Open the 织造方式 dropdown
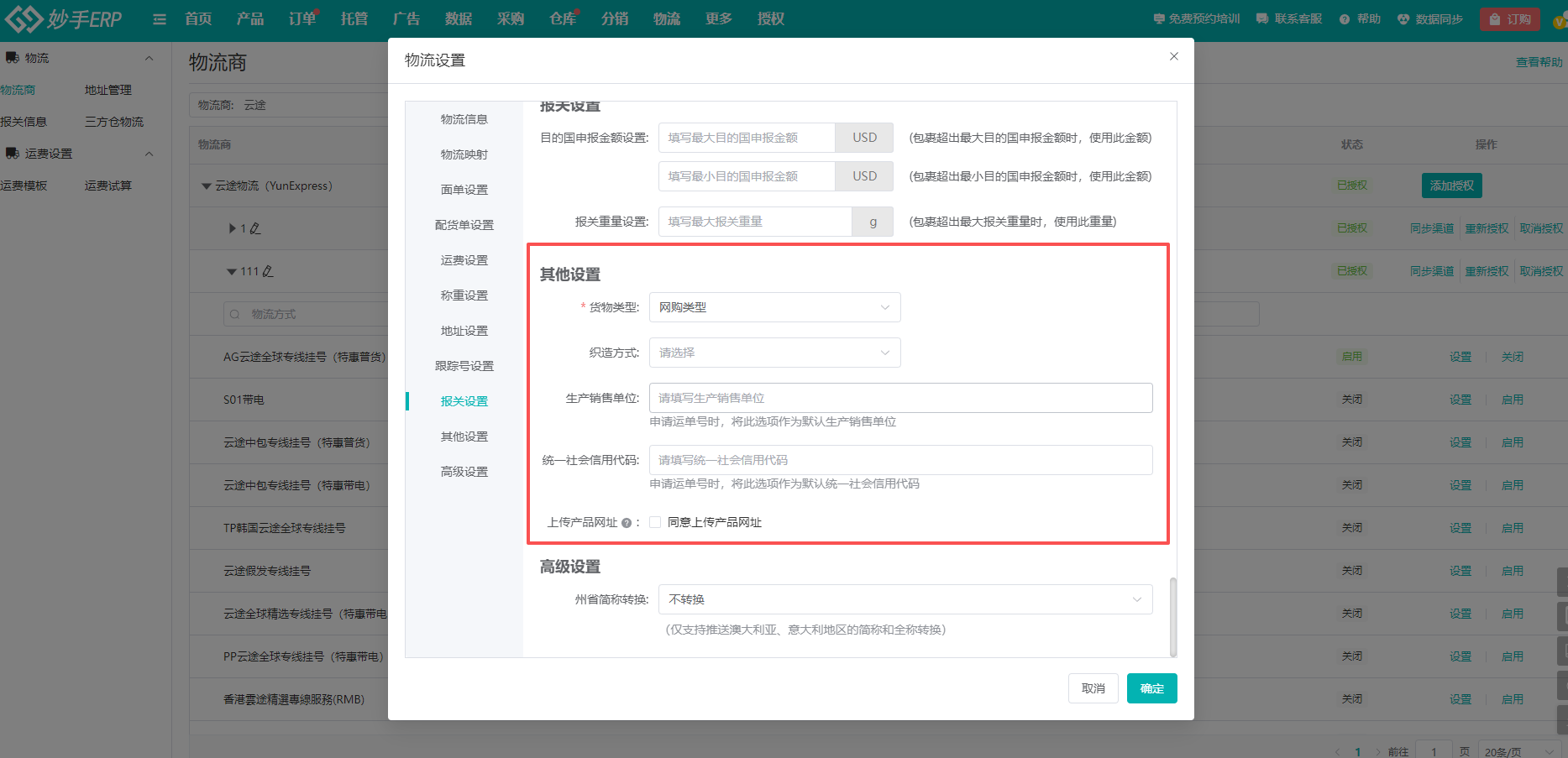This screenshot has width=1568, height=758. [774, 352]
